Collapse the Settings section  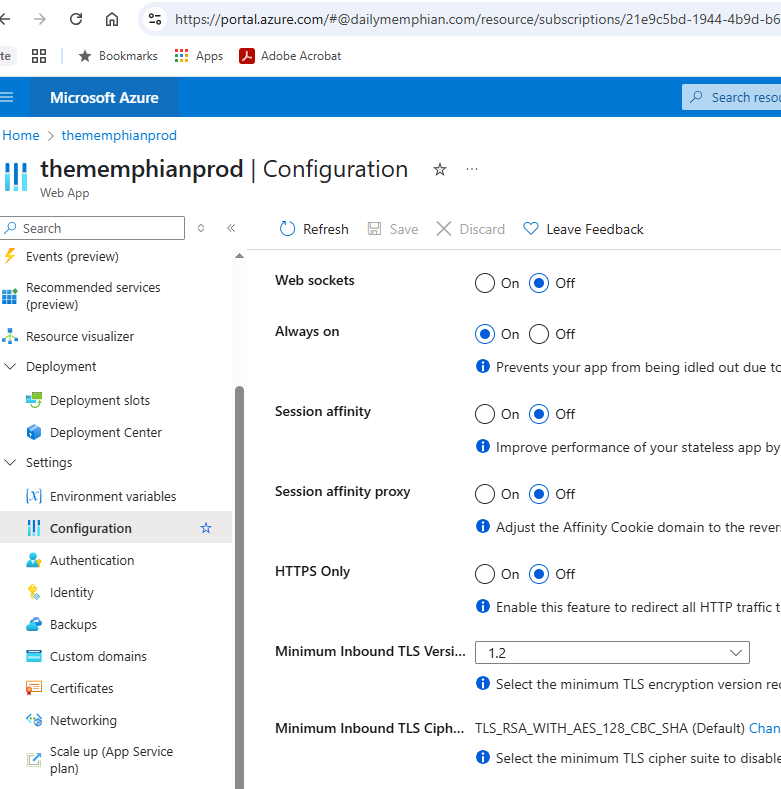pos(10,462)
